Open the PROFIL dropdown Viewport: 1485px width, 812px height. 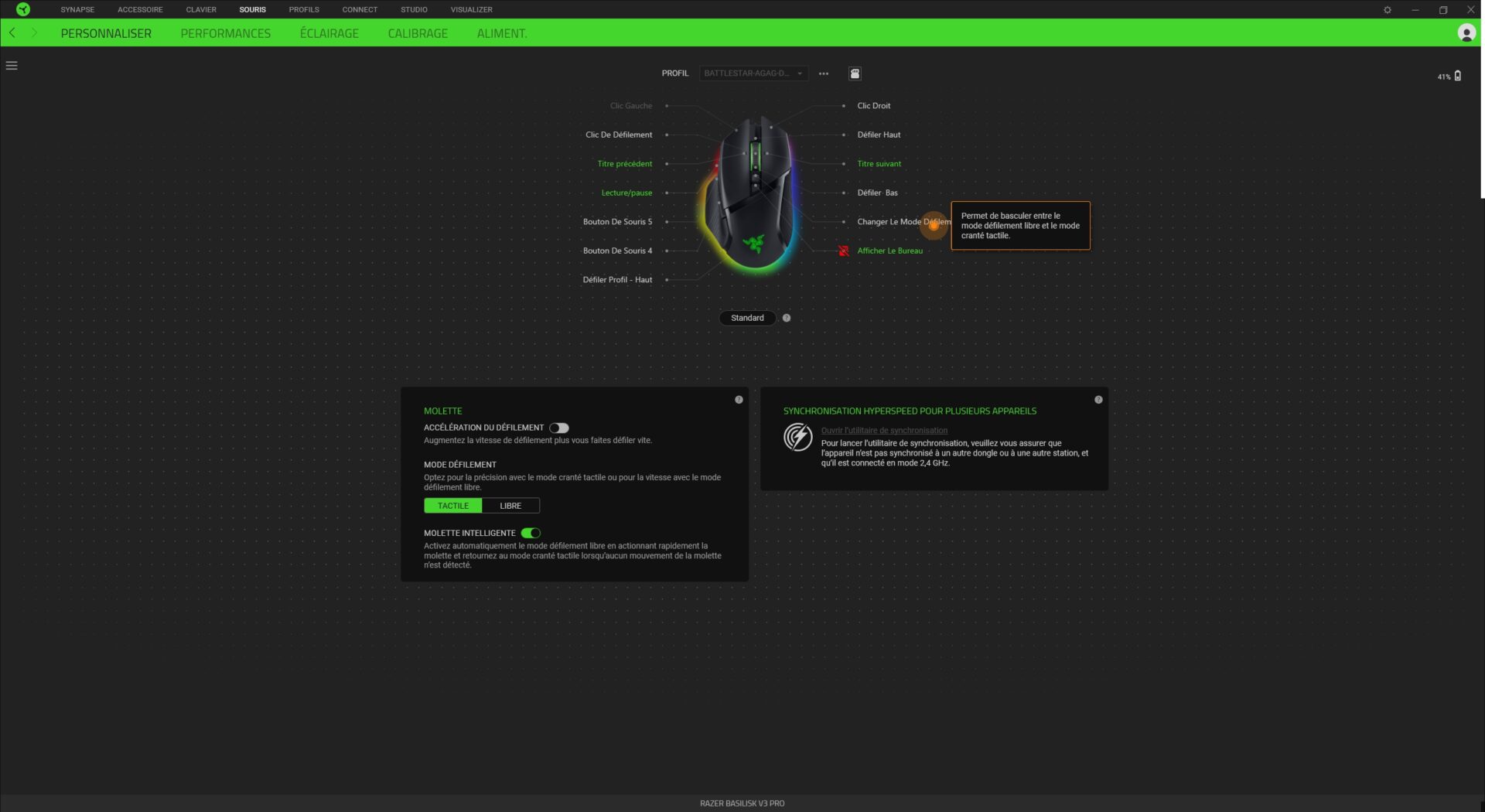click(752, 73)
